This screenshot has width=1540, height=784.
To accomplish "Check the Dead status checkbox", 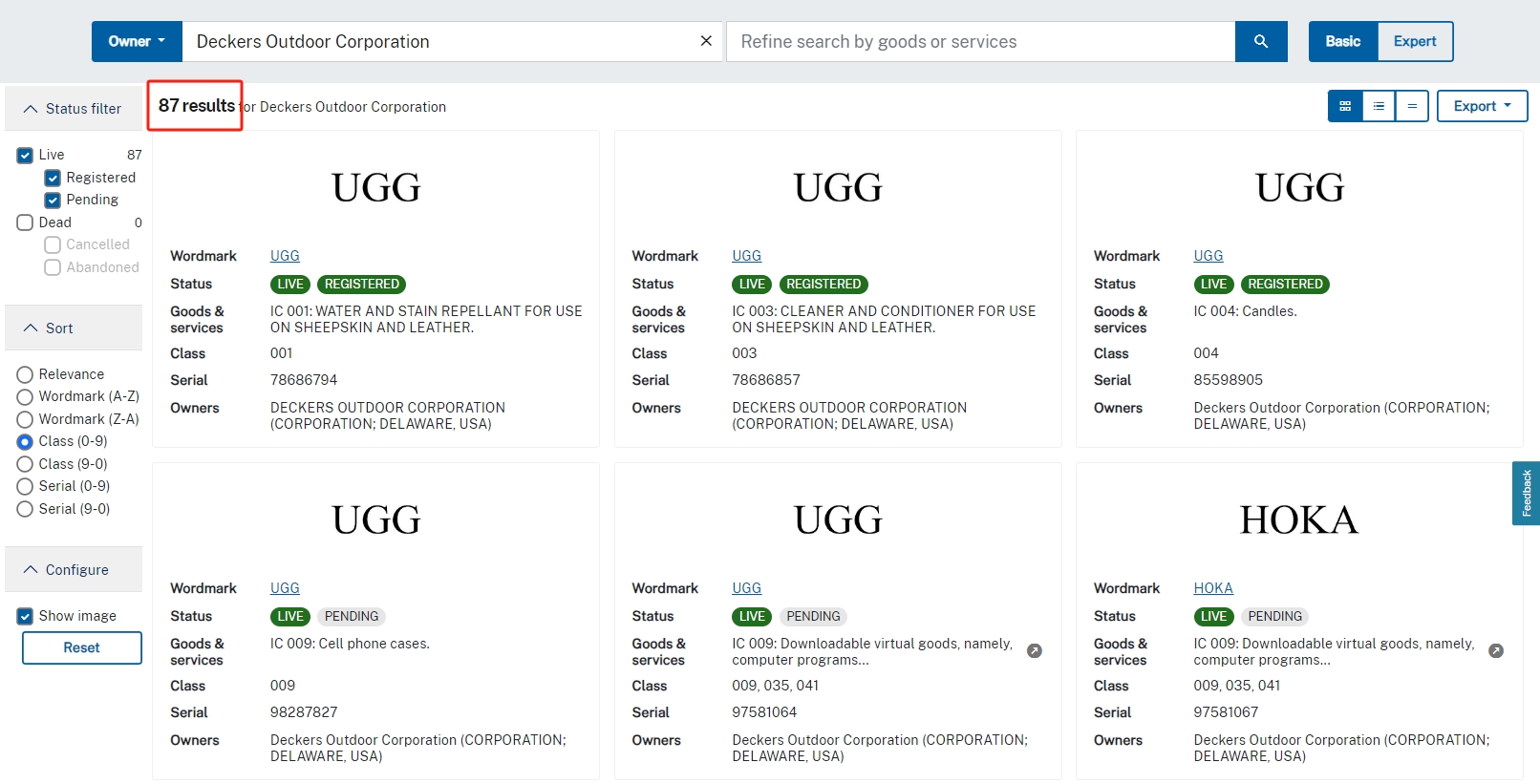I will 25,222.
